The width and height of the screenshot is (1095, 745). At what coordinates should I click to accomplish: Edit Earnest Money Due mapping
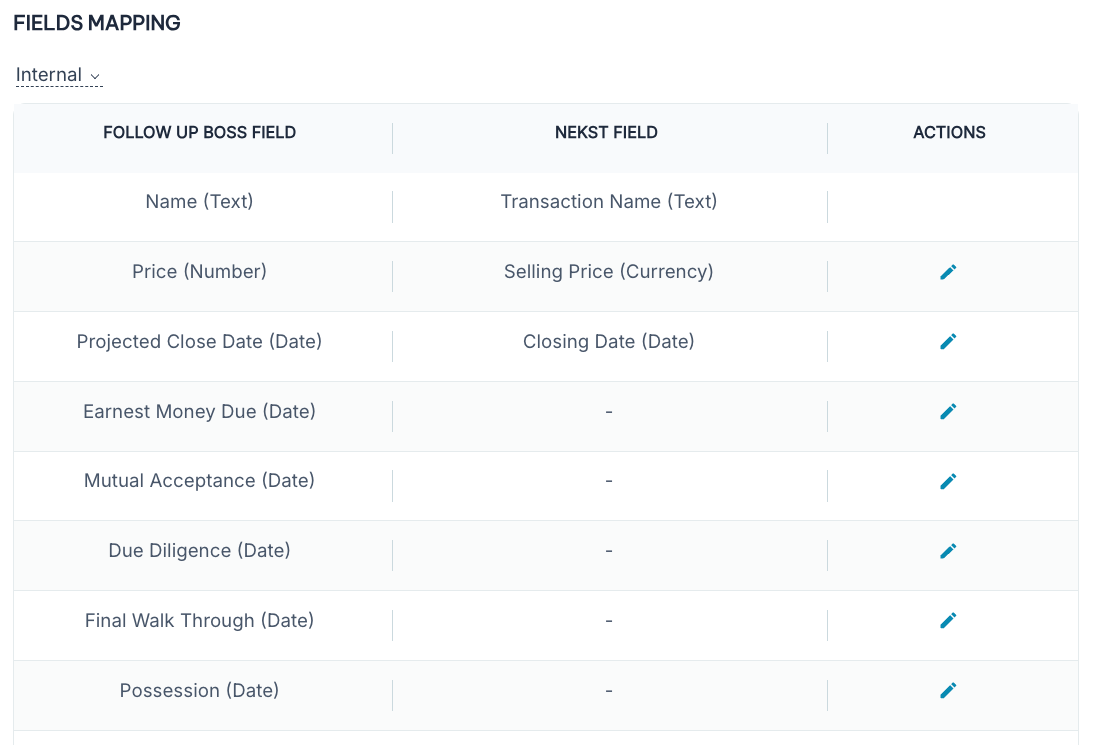point(948,411)
